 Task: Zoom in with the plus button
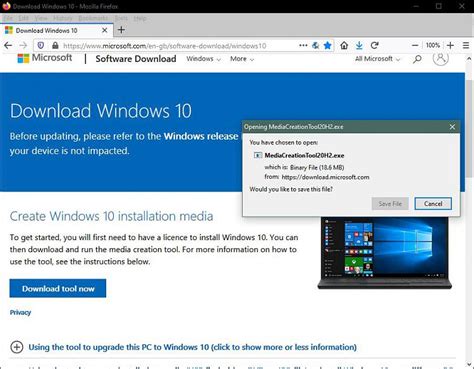click(x=450, y=45)
